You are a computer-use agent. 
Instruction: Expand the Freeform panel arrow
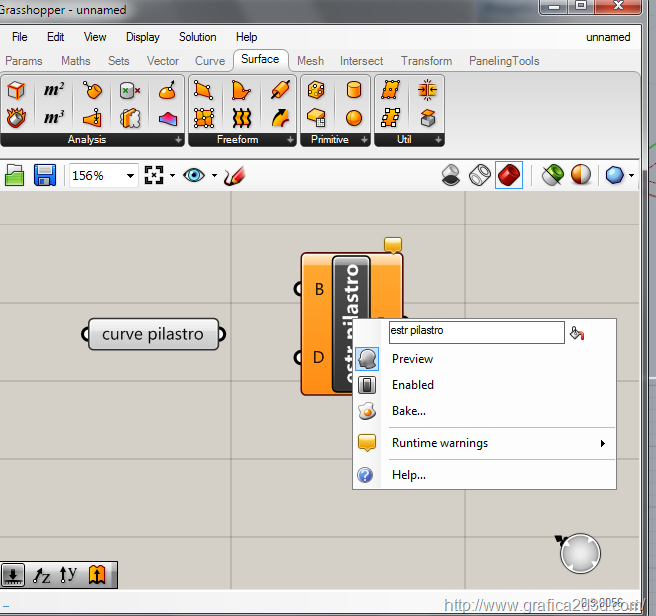(x=291, y=140)
